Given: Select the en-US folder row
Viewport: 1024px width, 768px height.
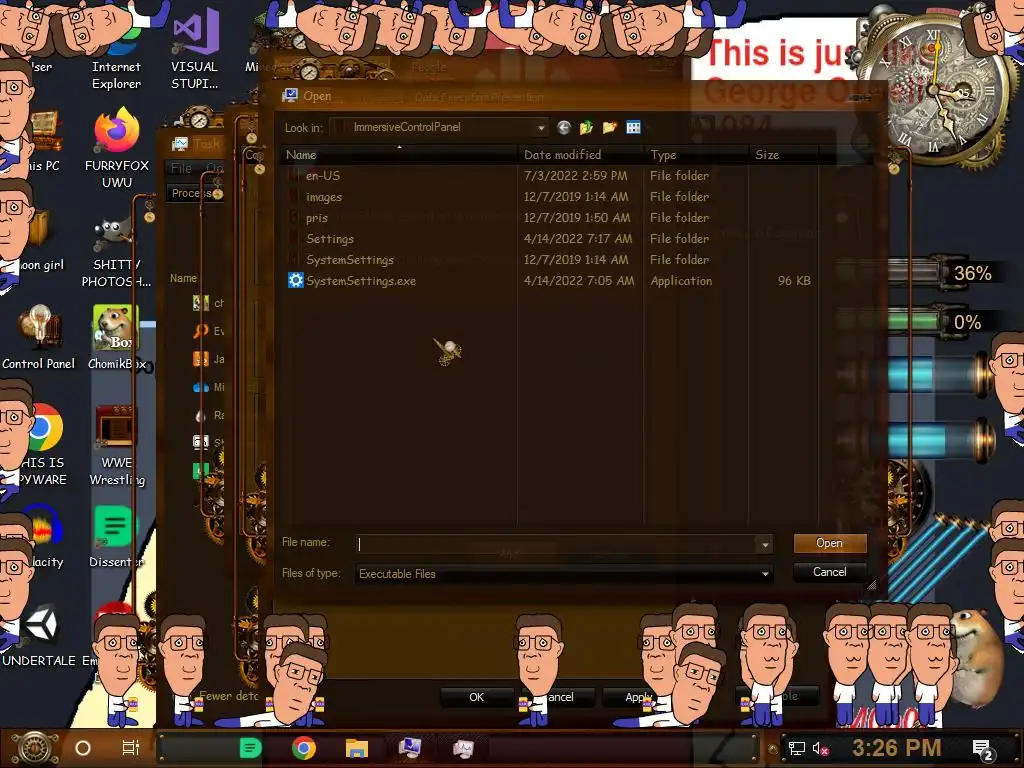Looking at the screenshot, I should click(549, 176).
